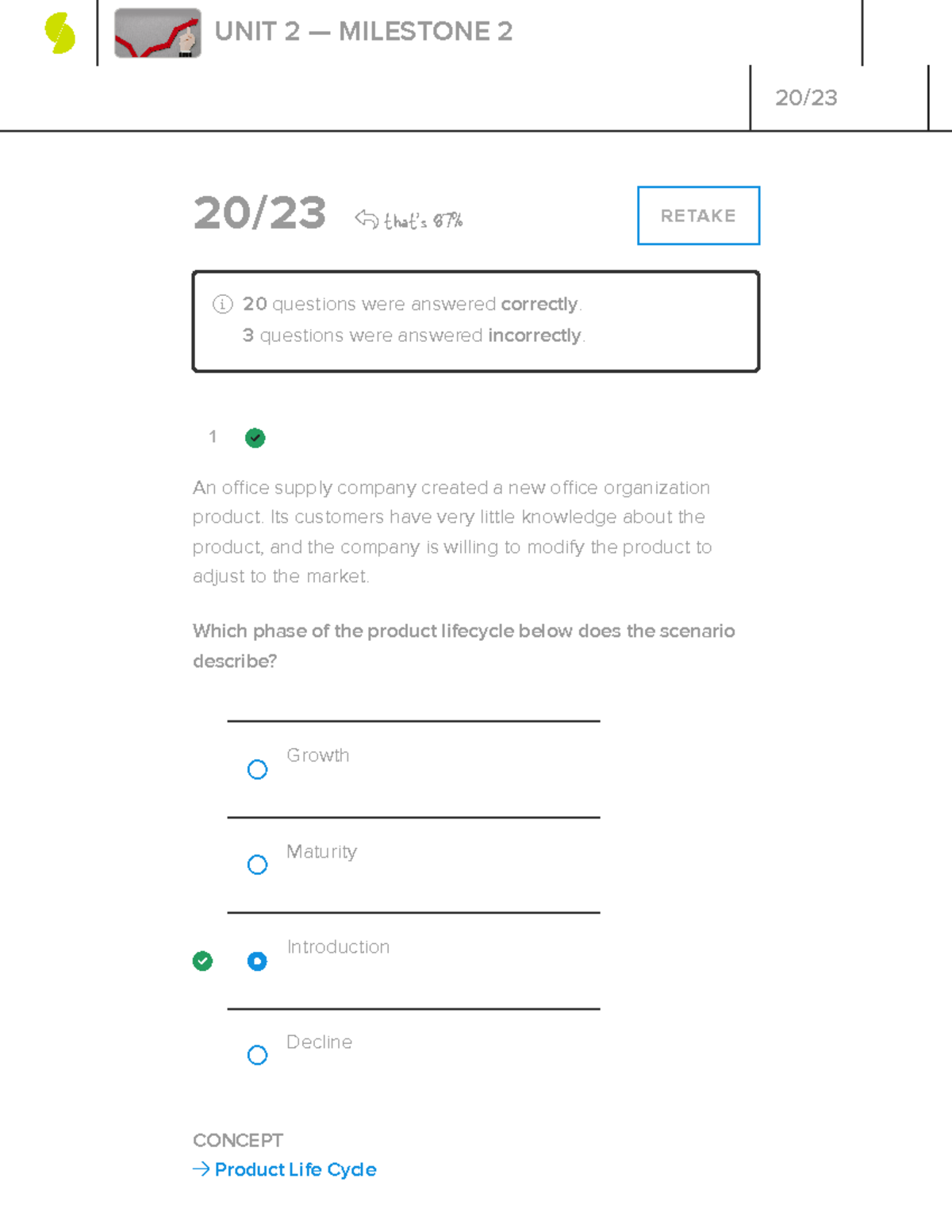This screenshot has height=1232, width=952.
Task: Click the Growth answer label
Action: coord(317,755)
